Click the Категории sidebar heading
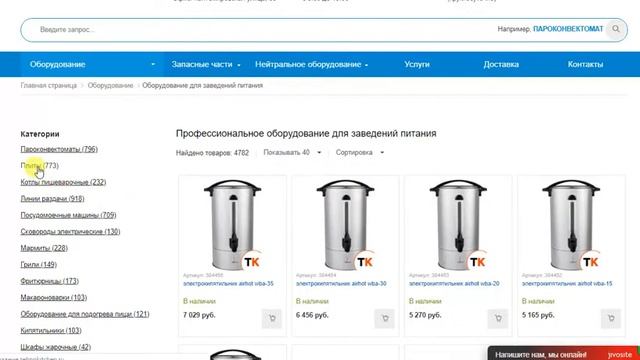This screenshot has width=640, height=360. 40,134
